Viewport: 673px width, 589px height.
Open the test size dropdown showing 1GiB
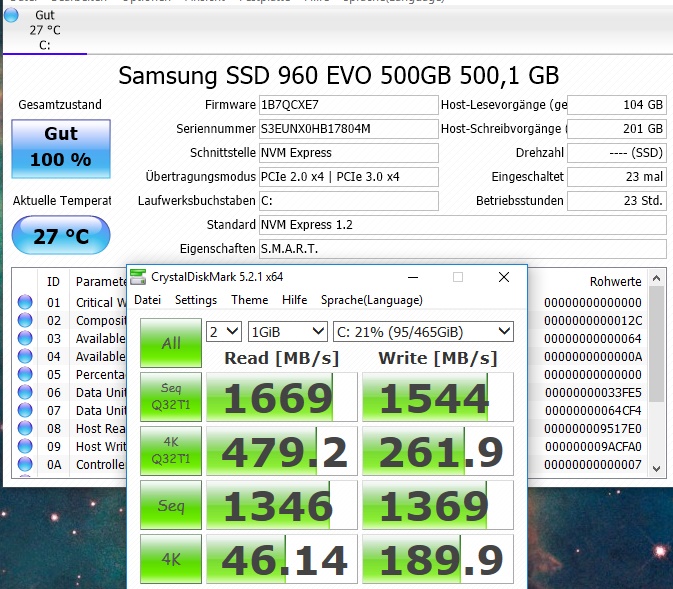click(x=288, y=332)
